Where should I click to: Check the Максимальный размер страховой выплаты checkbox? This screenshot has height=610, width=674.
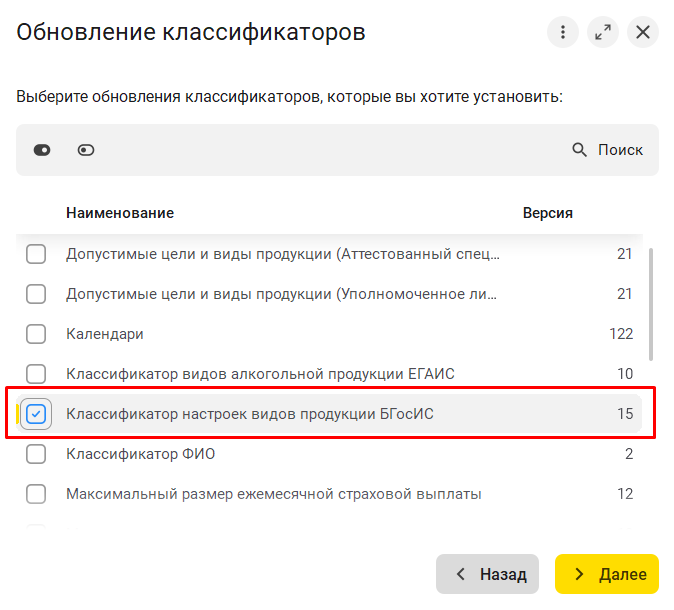click(x=36, y=494)
